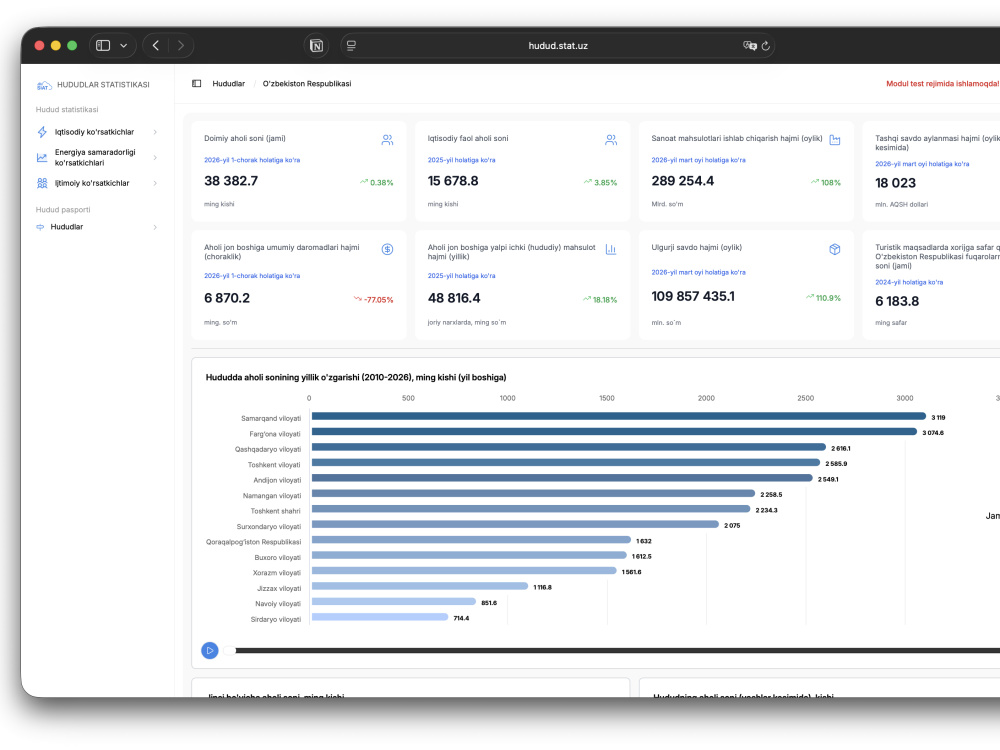Toggle the browser sidebar icon
The width and height of the screenshot is (1000, 750).
[x=103, y=45]
